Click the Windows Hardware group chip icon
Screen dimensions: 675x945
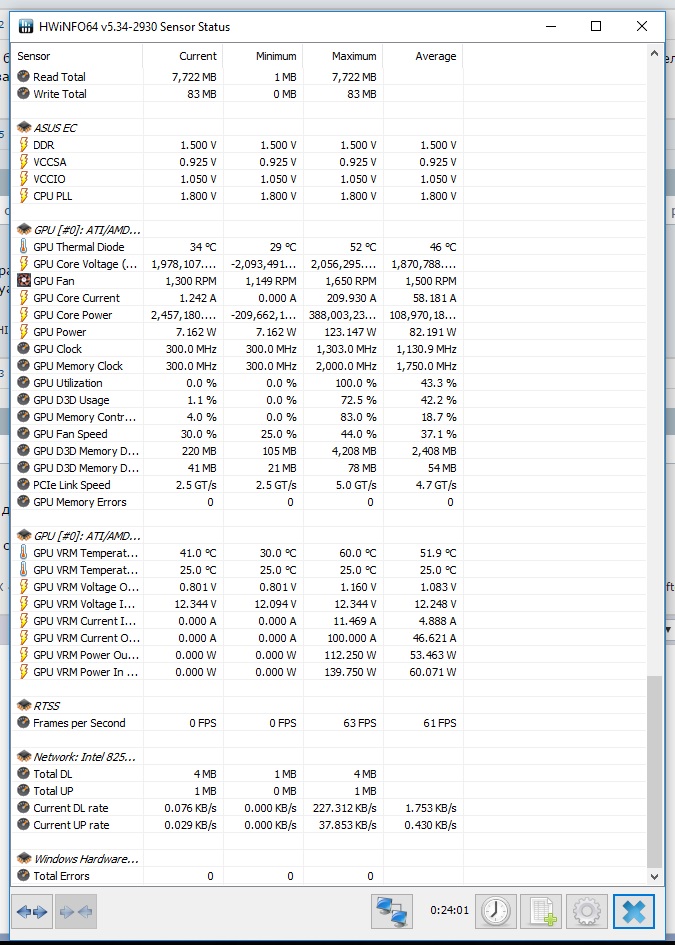[x=24, y=858]
